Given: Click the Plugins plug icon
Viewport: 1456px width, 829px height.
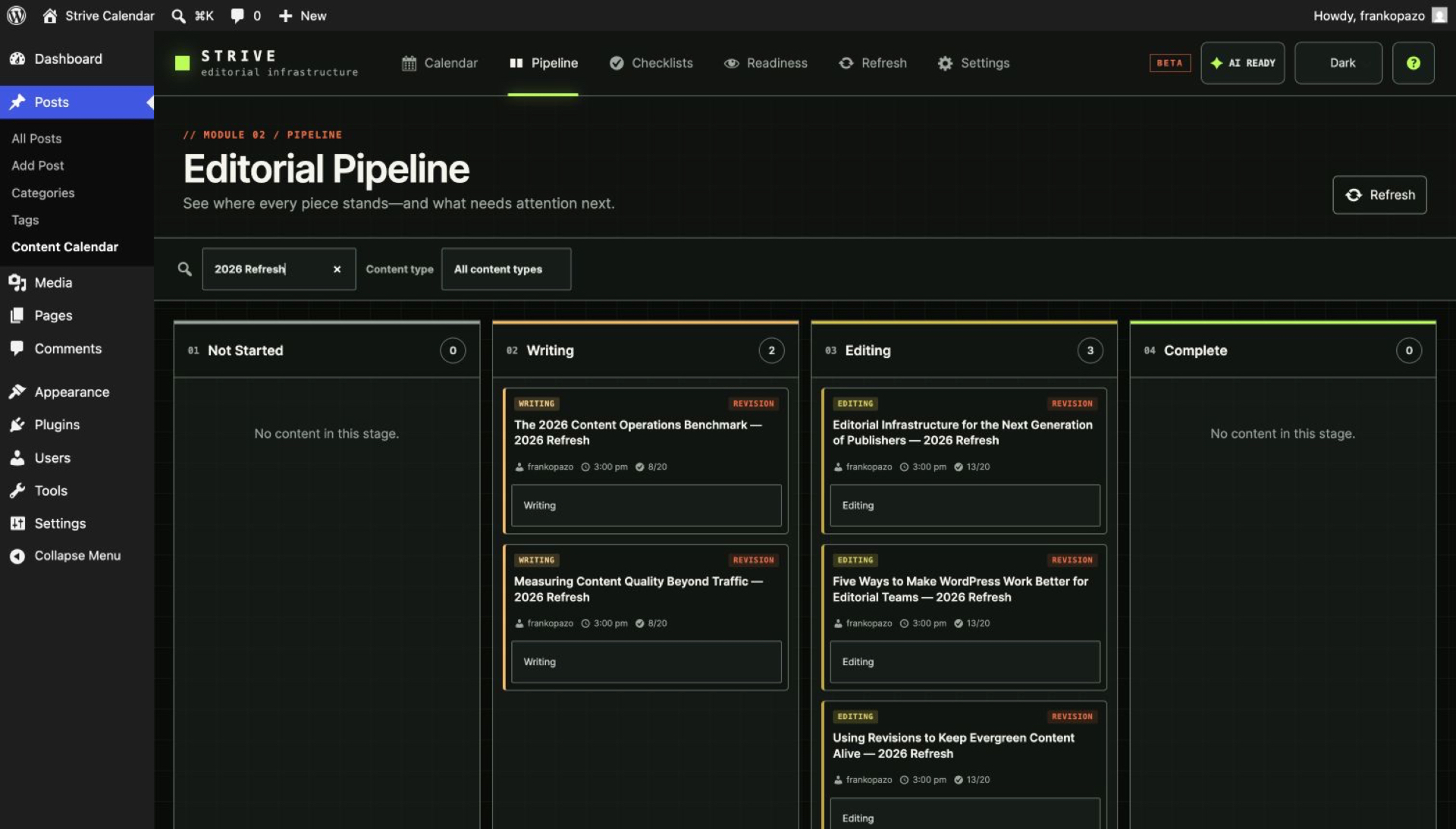Looking at the screenshot, I should point(17,424).
